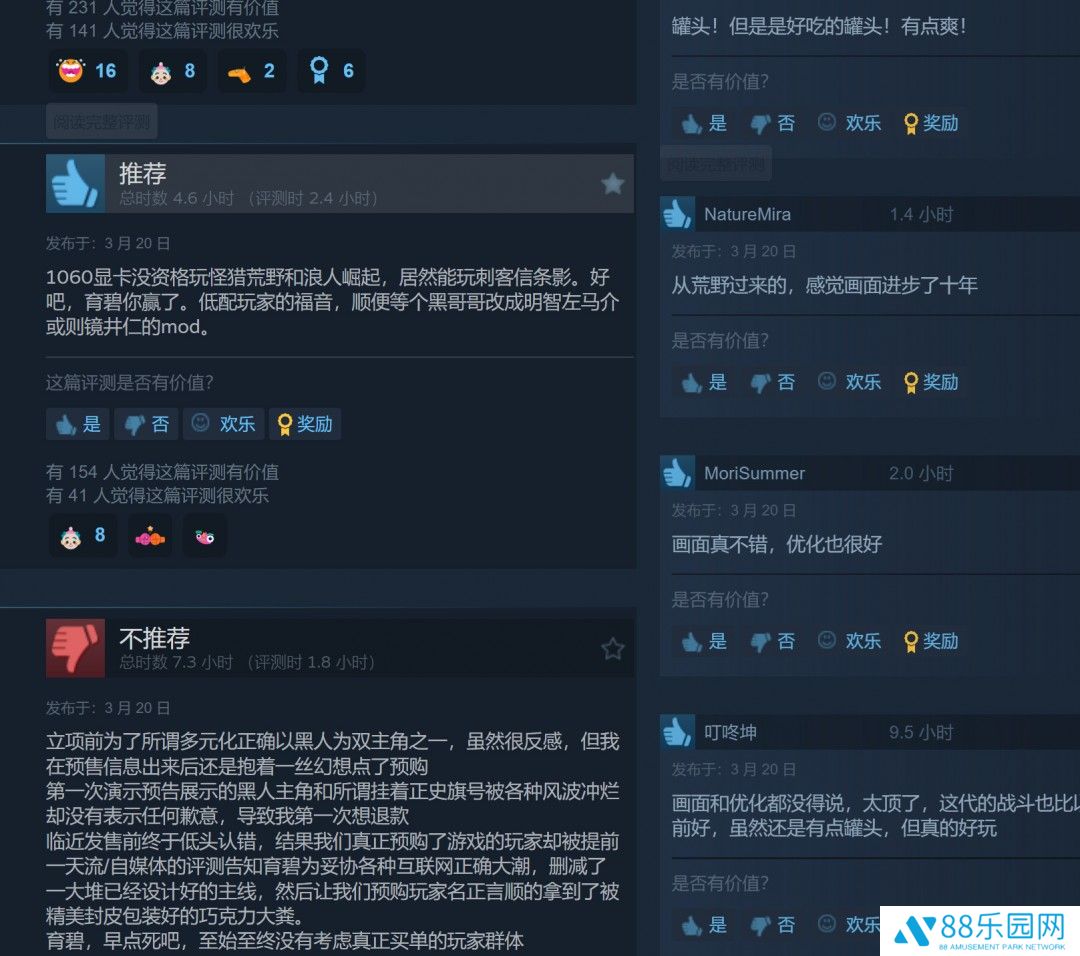Vote 是 on MoriSummer's review
The width and height of the screenshot is (1080, 956).
point(704,641)
